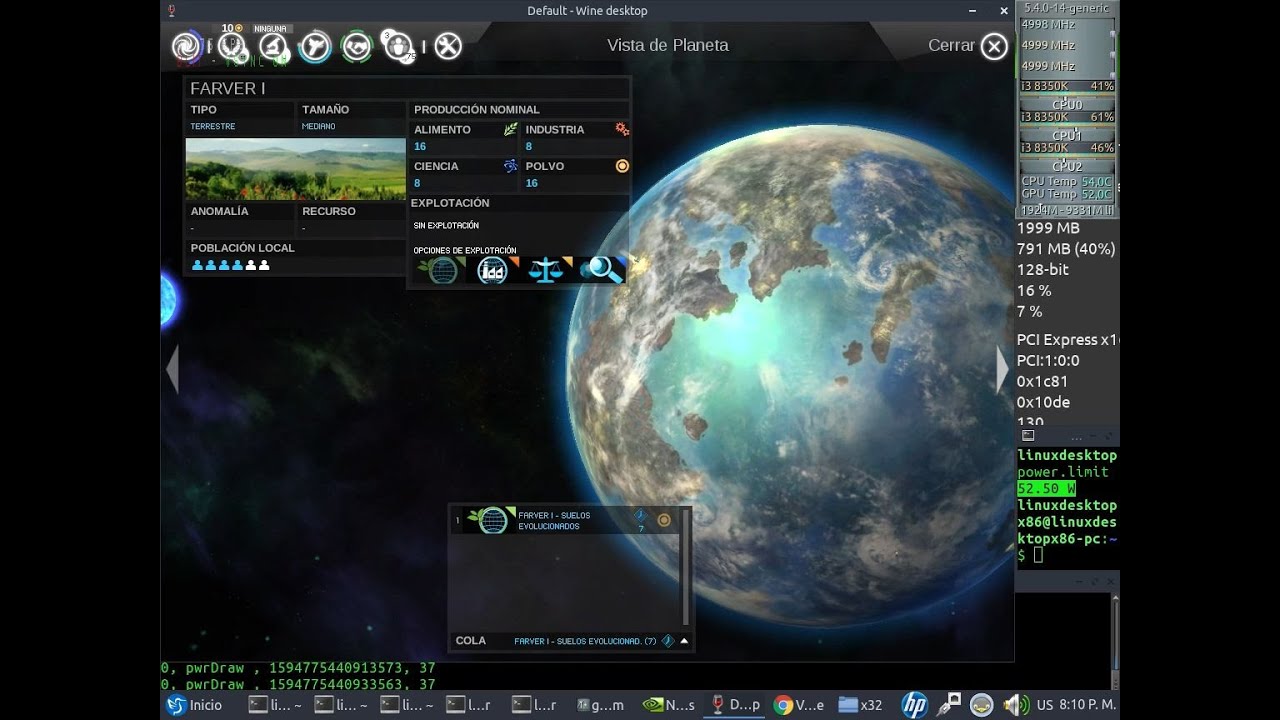Go to next planet with right arrow
Screen dimensions: 1280x720
tap(1003, 370)
